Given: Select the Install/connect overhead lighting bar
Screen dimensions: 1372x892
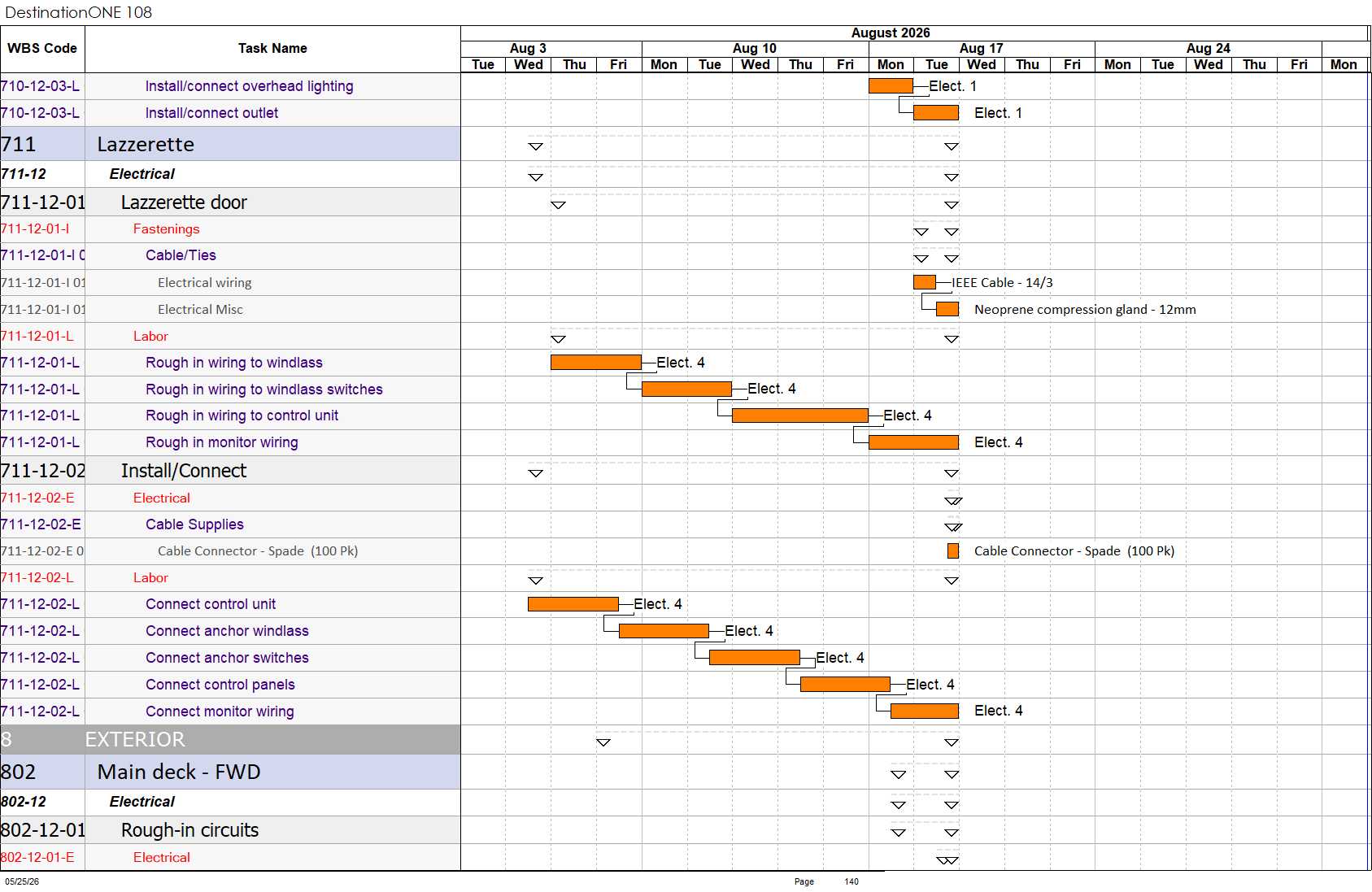Looking at the screenshot, I should click(891, 86).
